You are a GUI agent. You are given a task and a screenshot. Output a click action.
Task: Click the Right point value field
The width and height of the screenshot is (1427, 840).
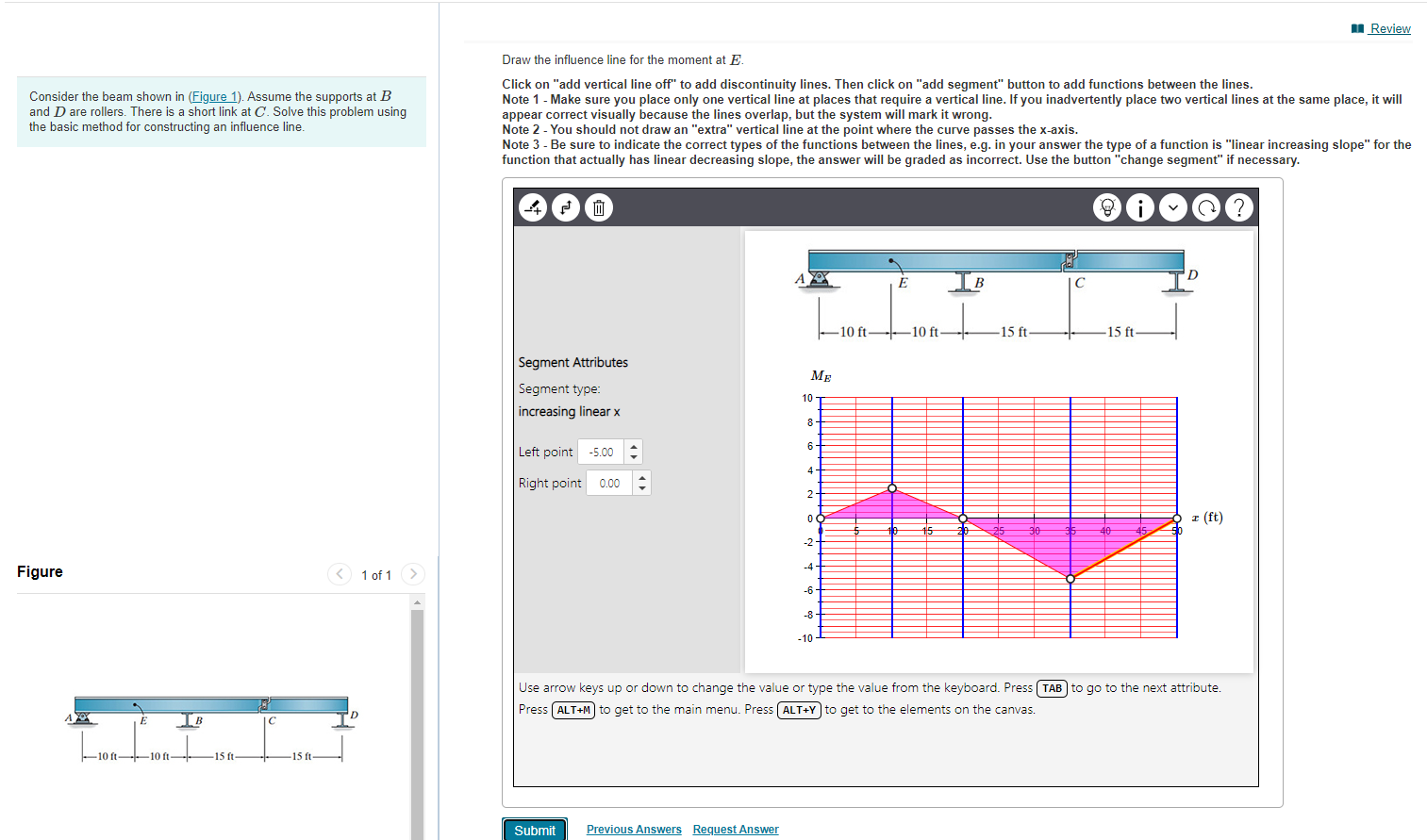click(610, 484)
